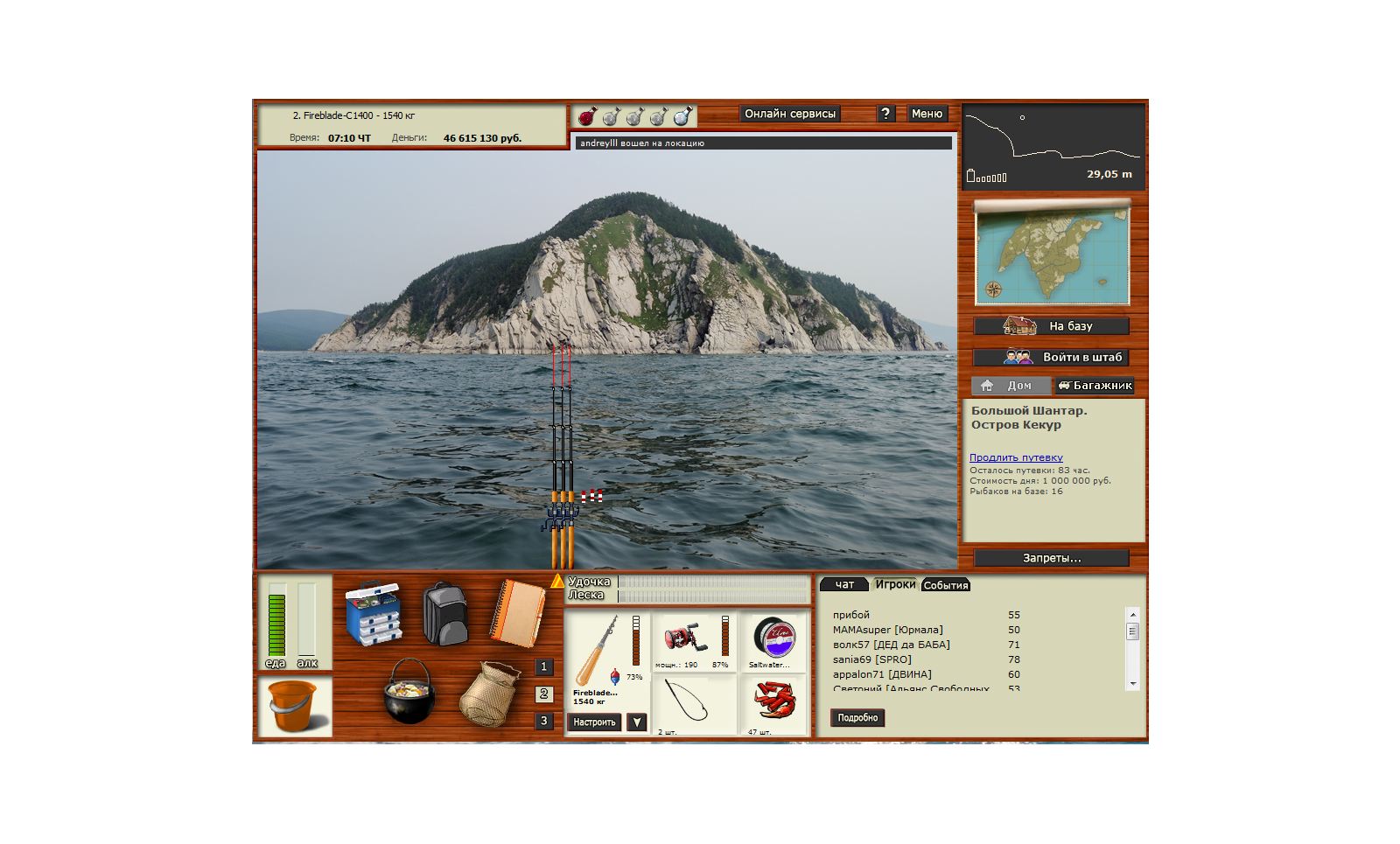Click the rod wear gauge at 73%
1400x844 pixels.
pyautogui.click(x=636, y=641)
